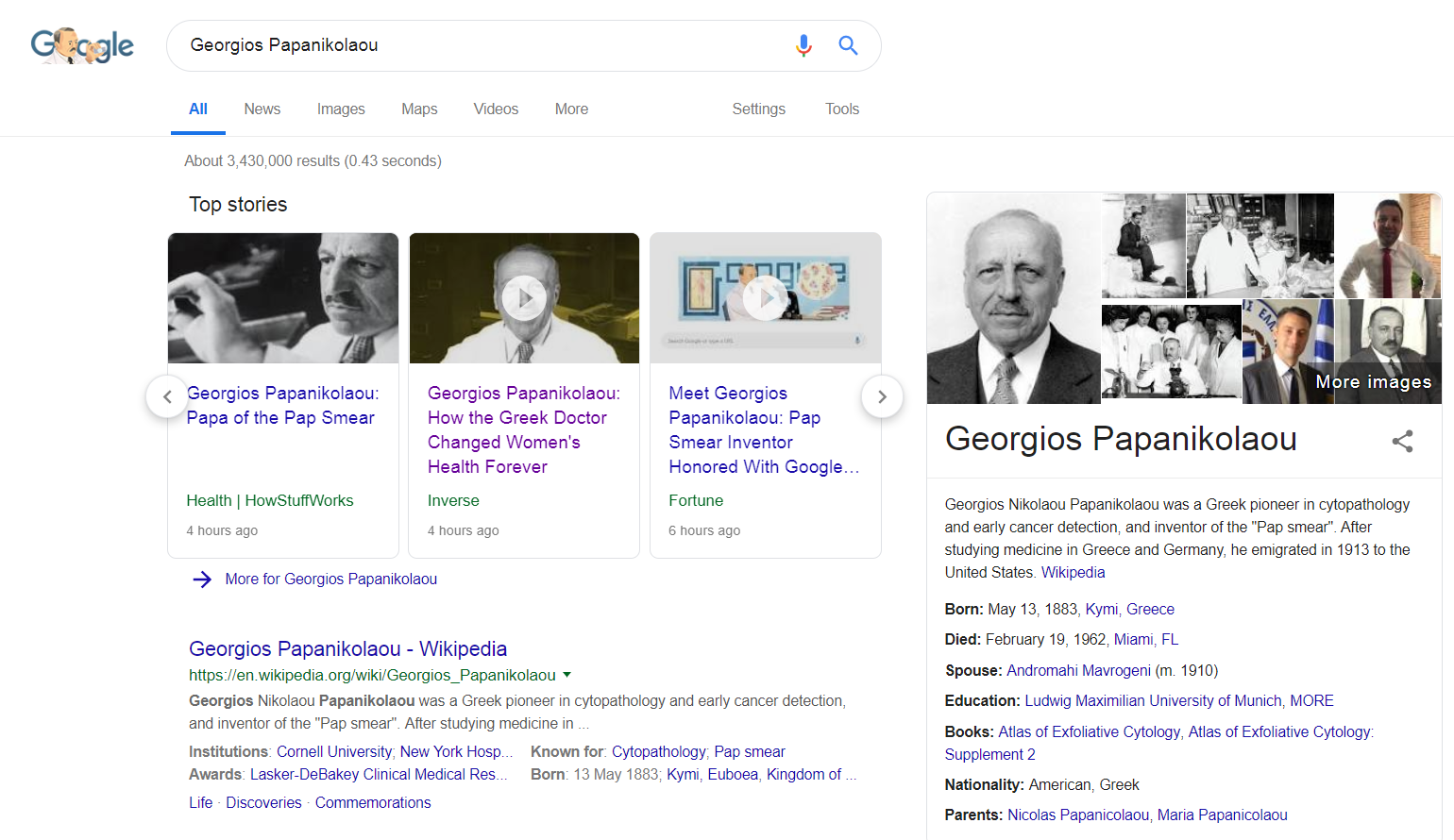Switch to the News tab
Viewport: 1454px width, 840px height.
(262, 109)
